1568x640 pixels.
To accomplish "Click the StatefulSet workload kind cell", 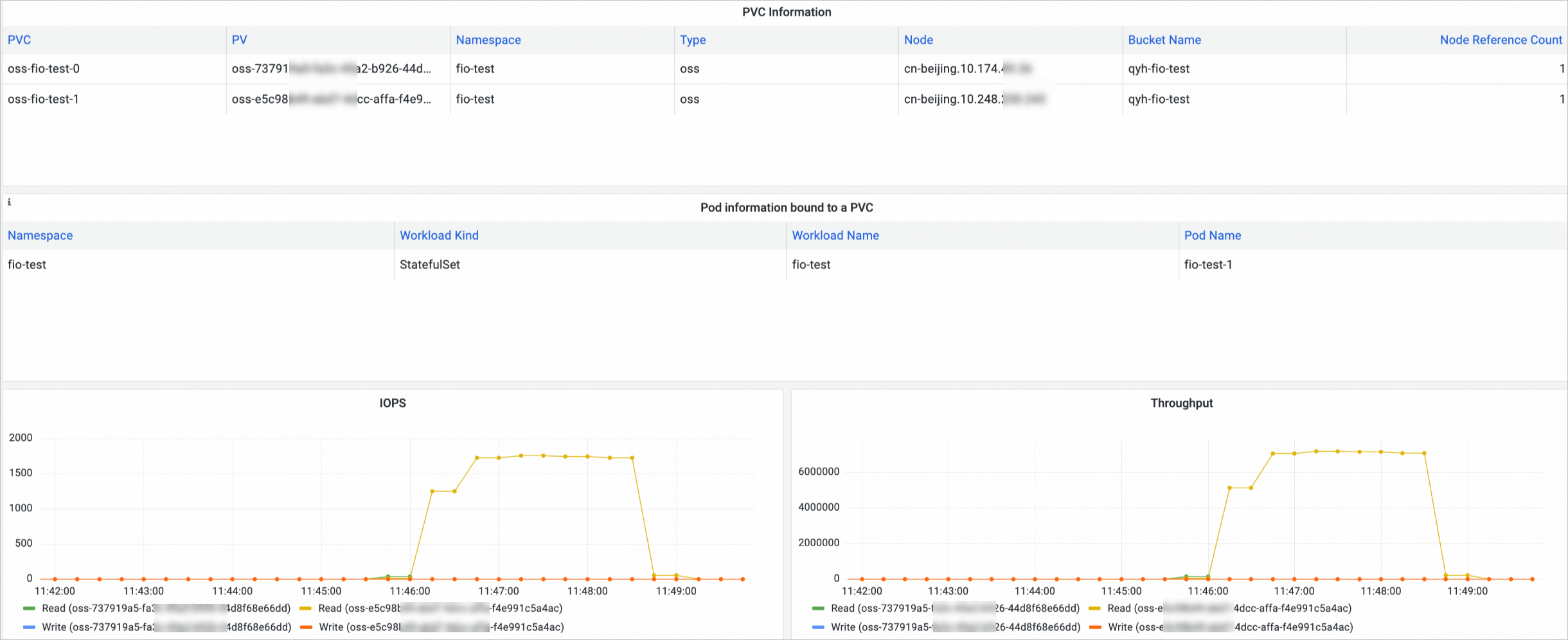I will pos(430,264).
